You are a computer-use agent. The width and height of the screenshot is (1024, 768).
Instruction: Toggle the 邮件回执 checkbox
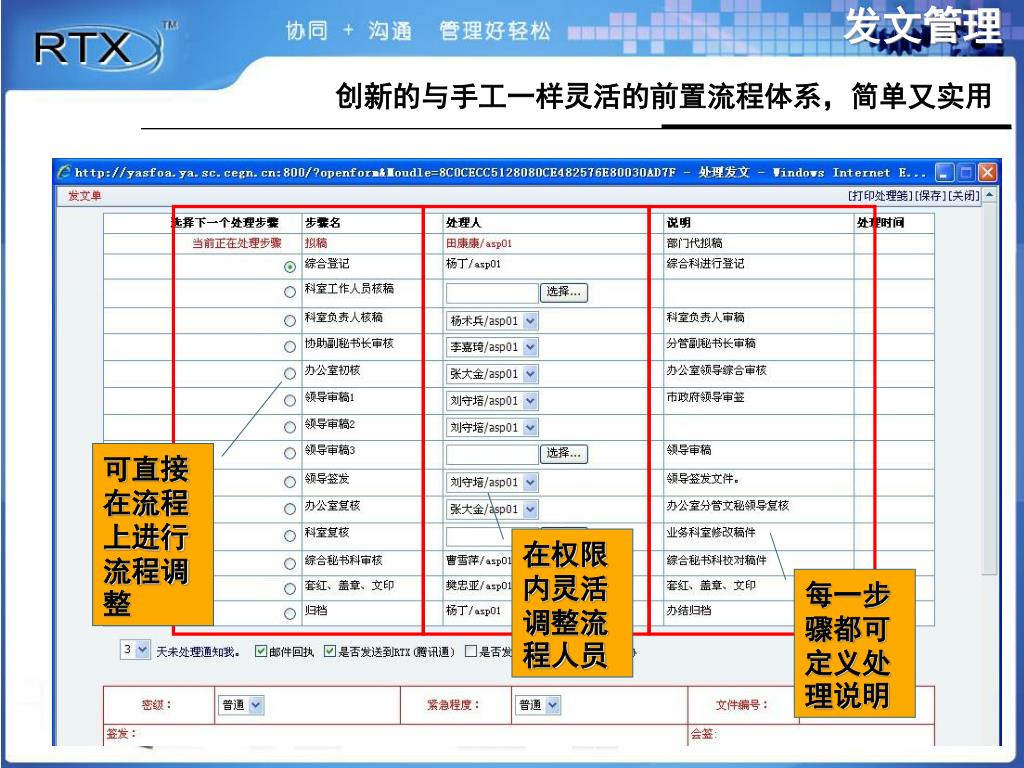[x=261, y=651]
